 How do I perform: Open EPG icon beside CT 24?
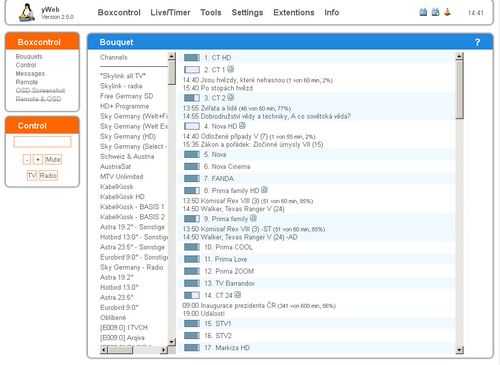[238, 295]
